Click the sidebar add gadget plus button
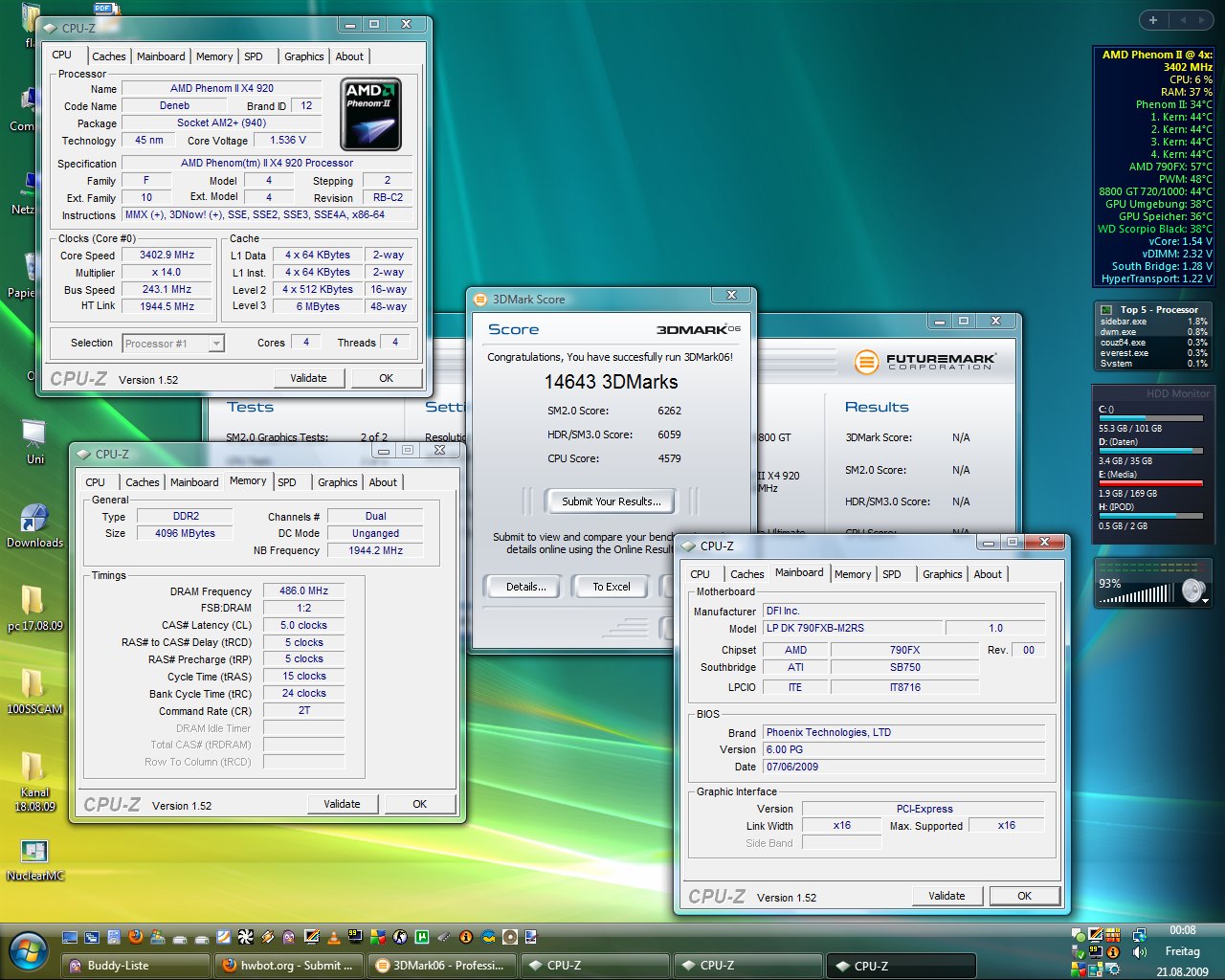The width and height of the screenshot is (1225, 980). 1153,20
